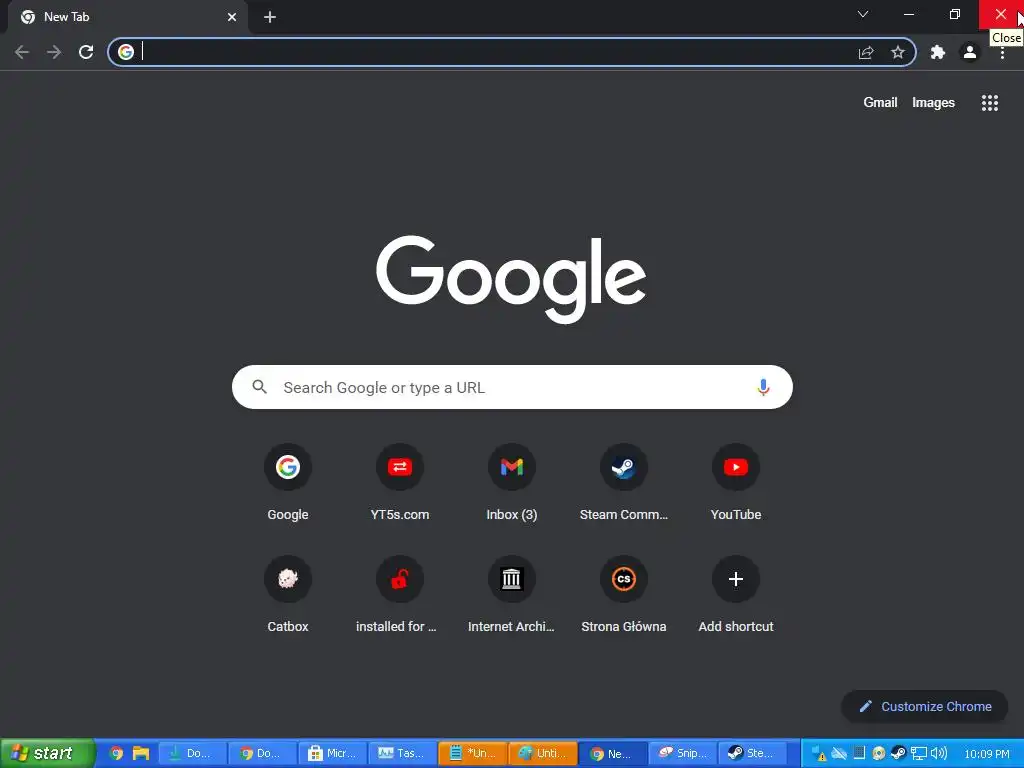Go back to the previous page
Image resolution: width=1024 pixels, height=768 pixels.
point(22,52)
